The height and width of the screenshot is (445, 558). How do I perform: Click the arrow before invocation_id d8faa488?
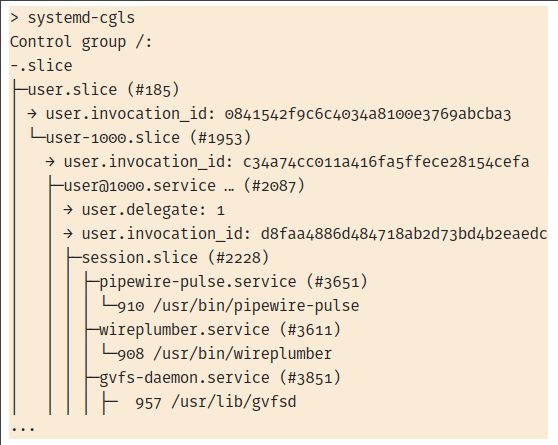point(68,234)
